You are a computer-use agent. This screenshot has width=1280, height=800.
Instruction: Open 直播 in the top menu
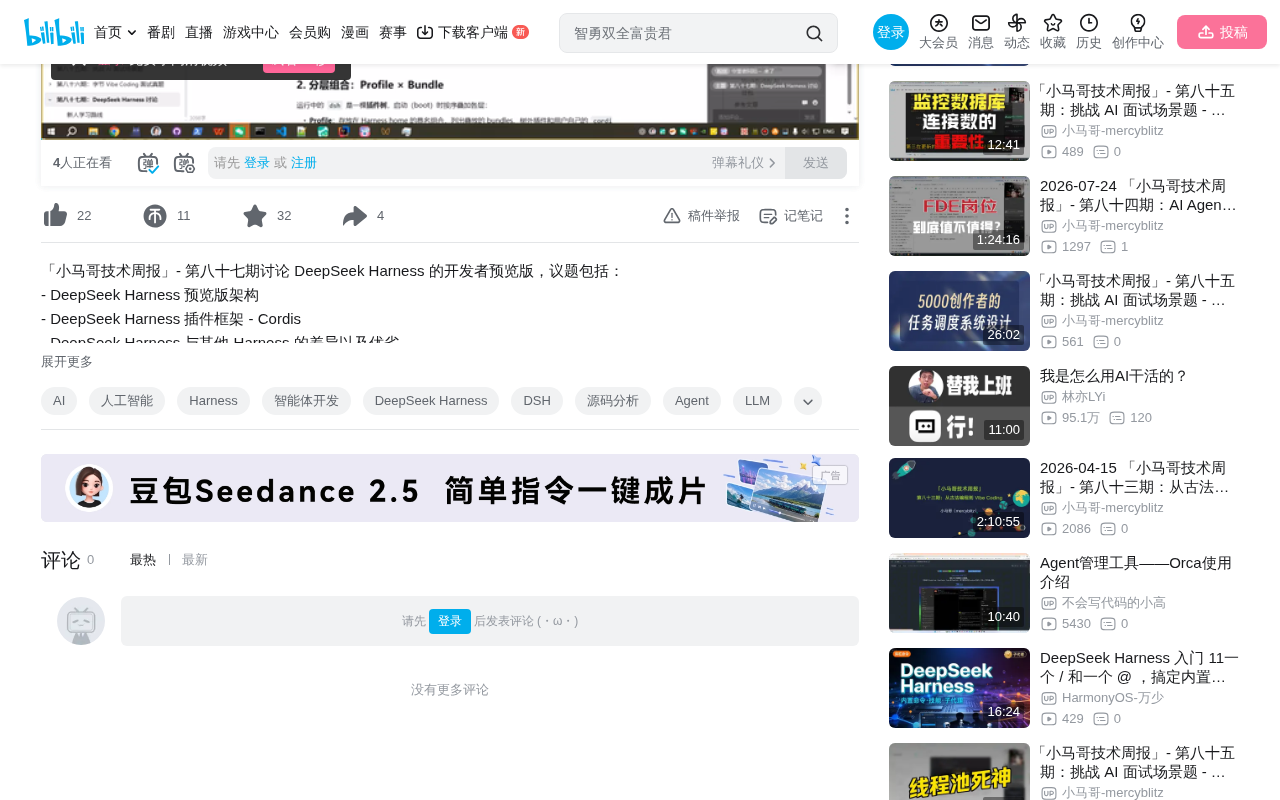(x=199, y=32)
